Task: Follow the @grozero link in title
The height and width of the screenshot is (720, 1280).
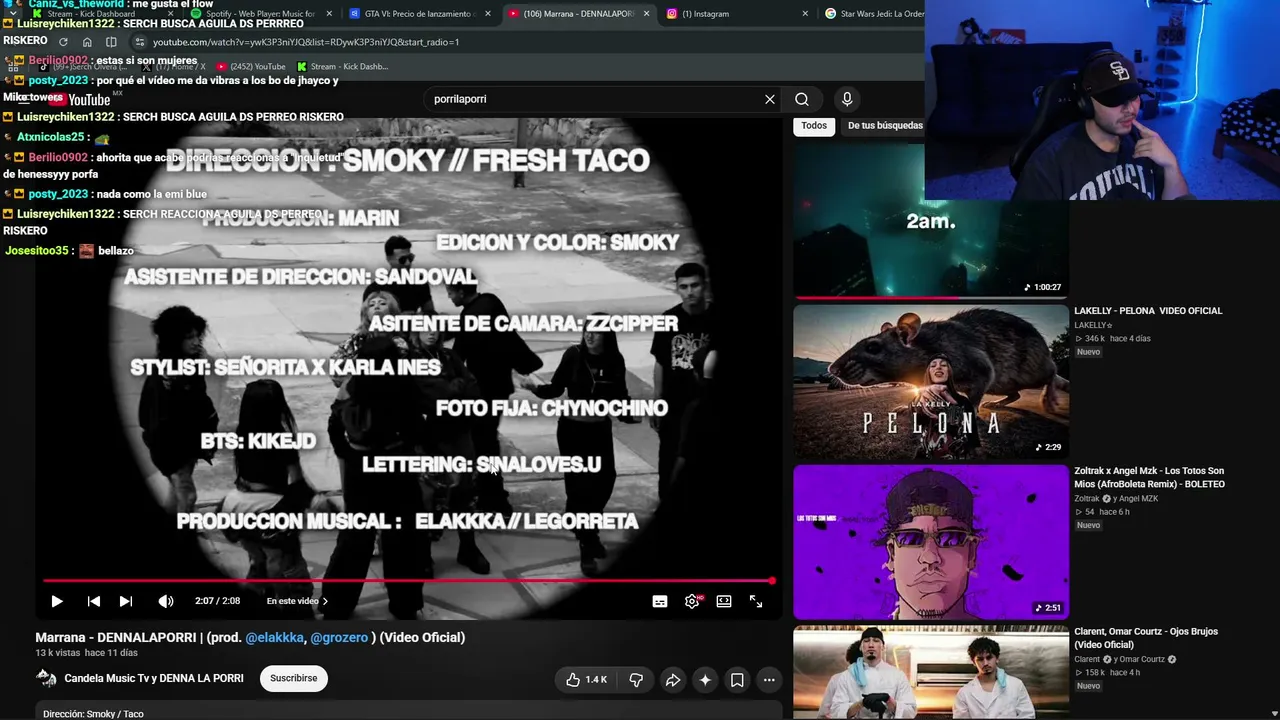Action: click(339, 637)
